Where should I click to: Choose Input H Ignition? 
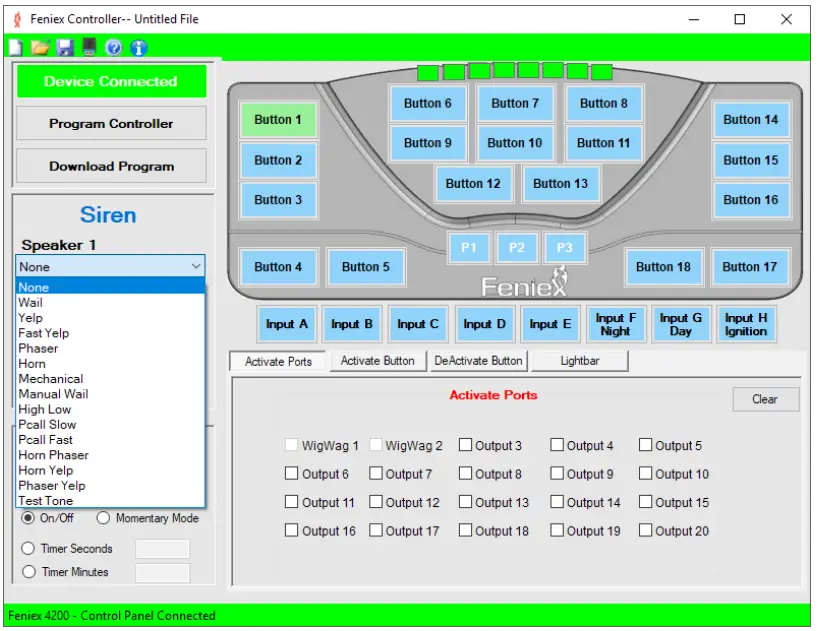click(746, 324)
